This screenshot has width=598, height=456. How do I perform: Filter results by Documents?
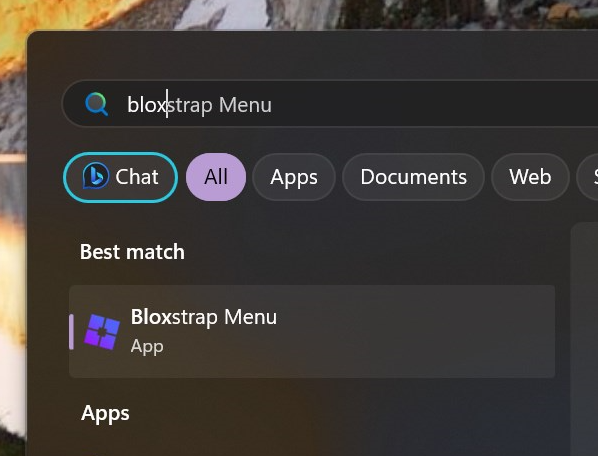[x=413, y=177]
